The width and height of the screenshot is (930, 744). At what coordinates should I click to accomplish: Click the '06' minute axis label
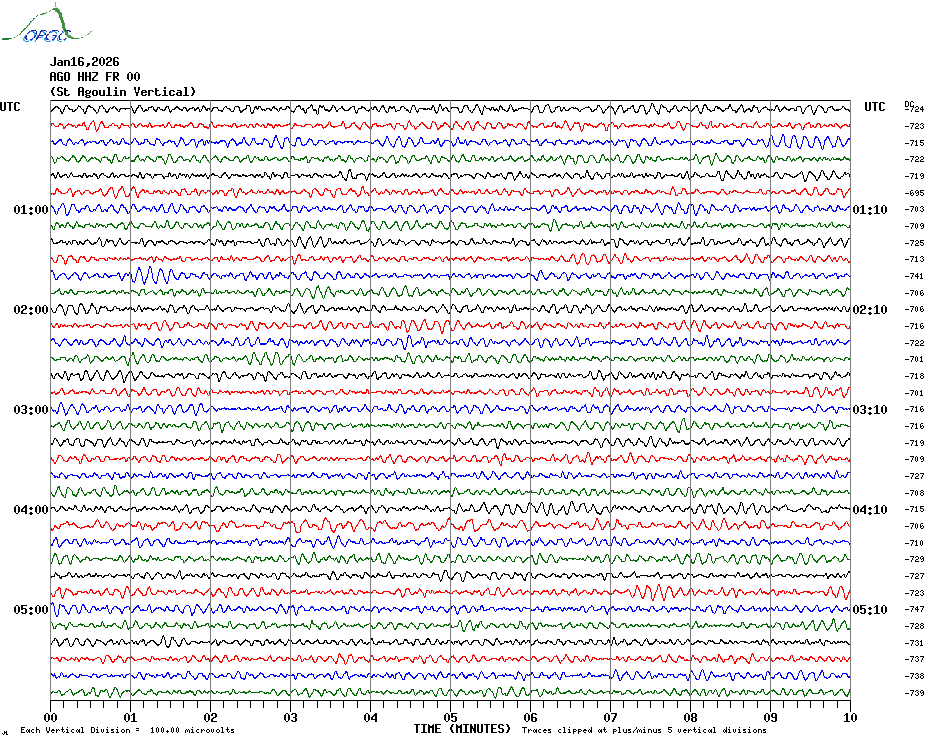coord(531,718)
